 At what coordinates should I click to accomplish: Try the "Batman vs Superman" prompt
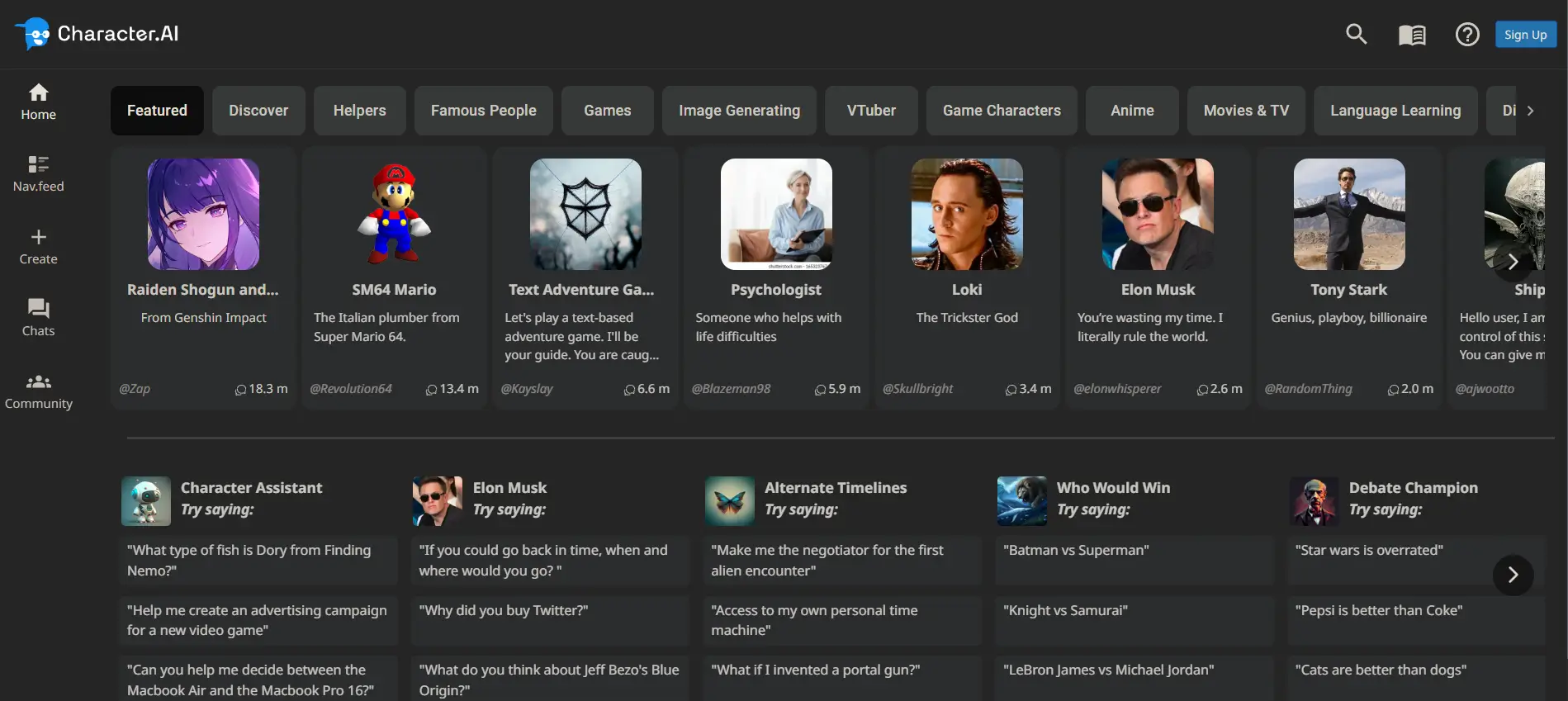click(1135, 561)
